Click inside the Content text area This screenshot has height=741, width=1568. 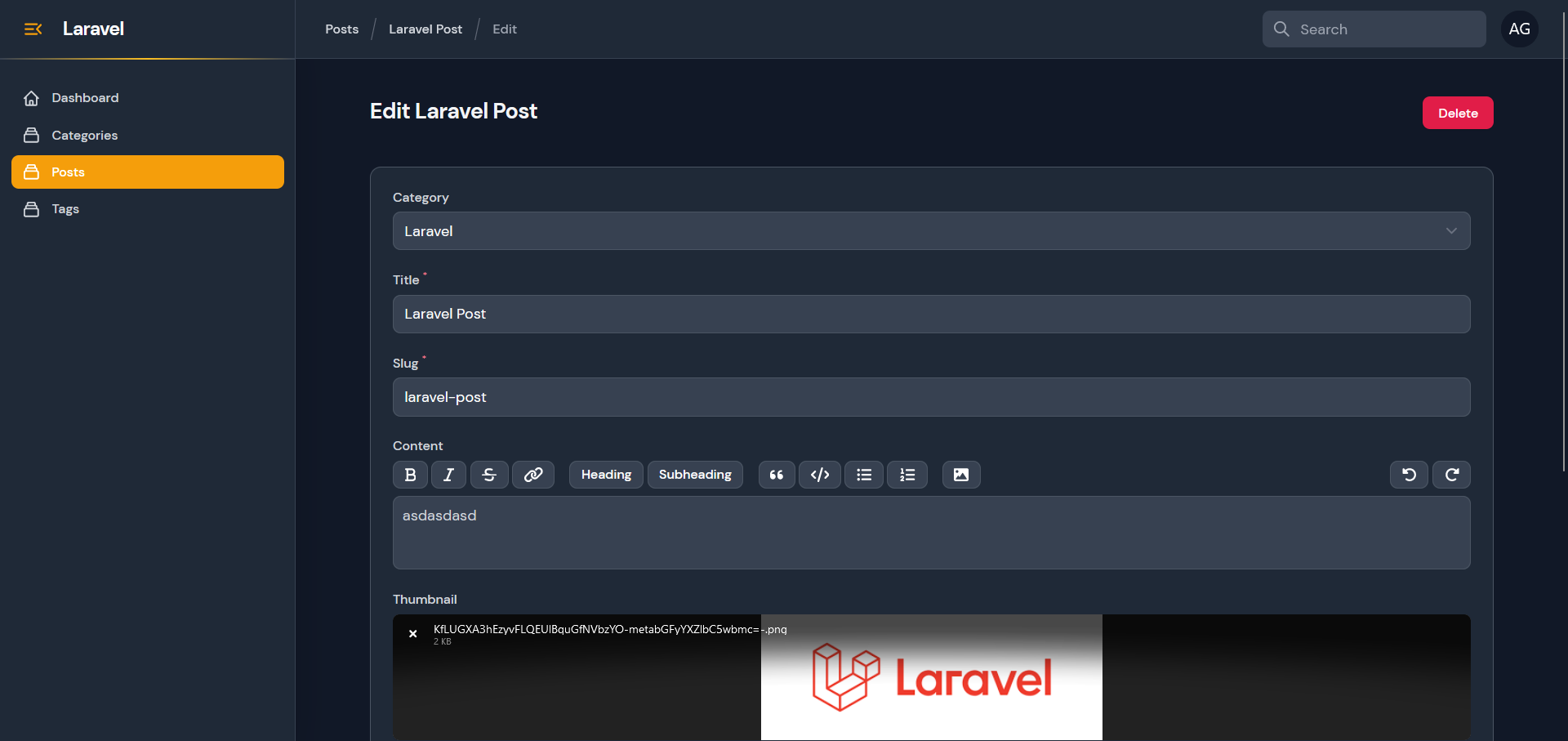[x=932, y=533]
